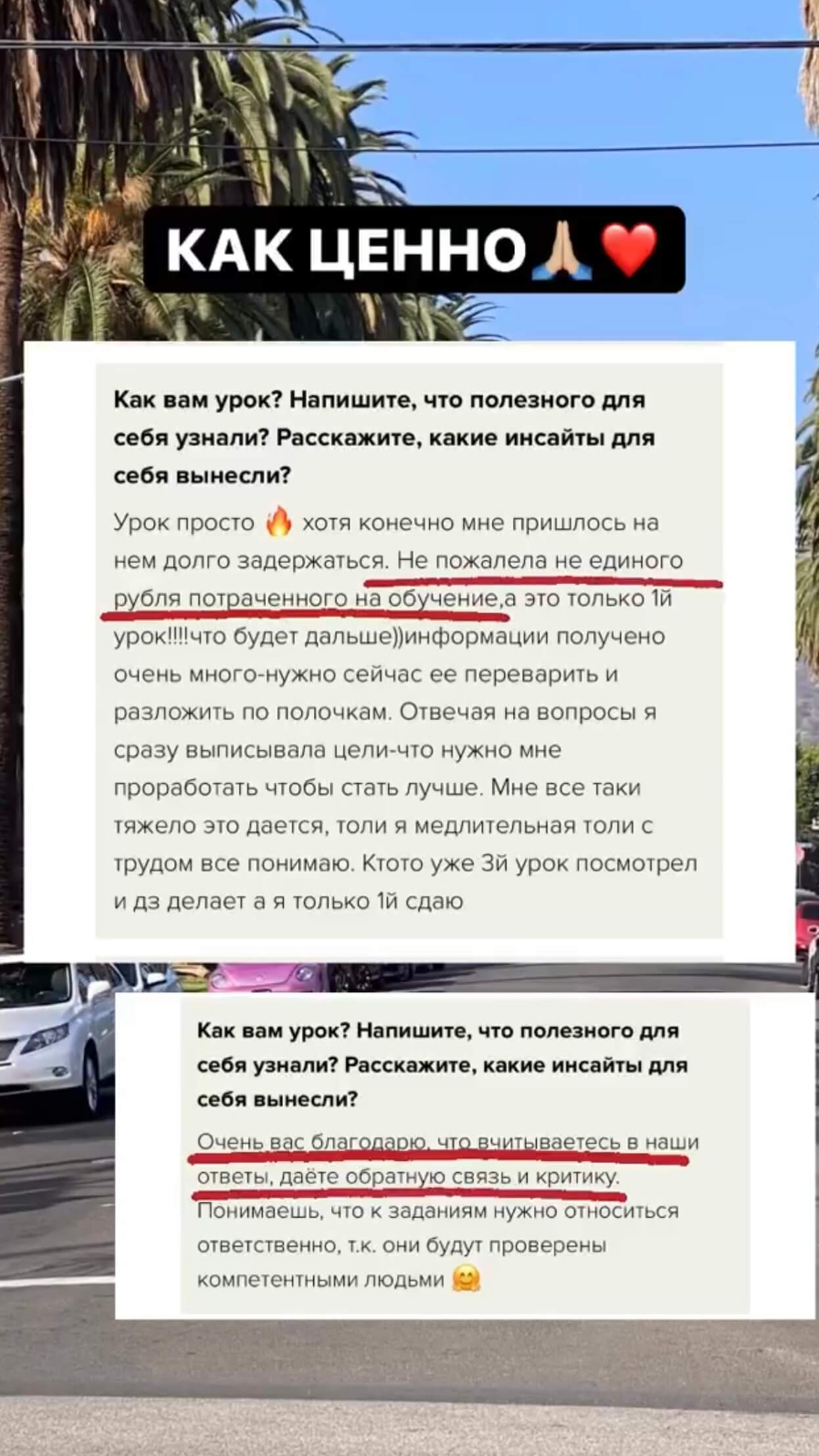
Task: Click the line 'Понимаешь, что к заданиям нужно относиться'
Action: click(x=438, y=1211)
